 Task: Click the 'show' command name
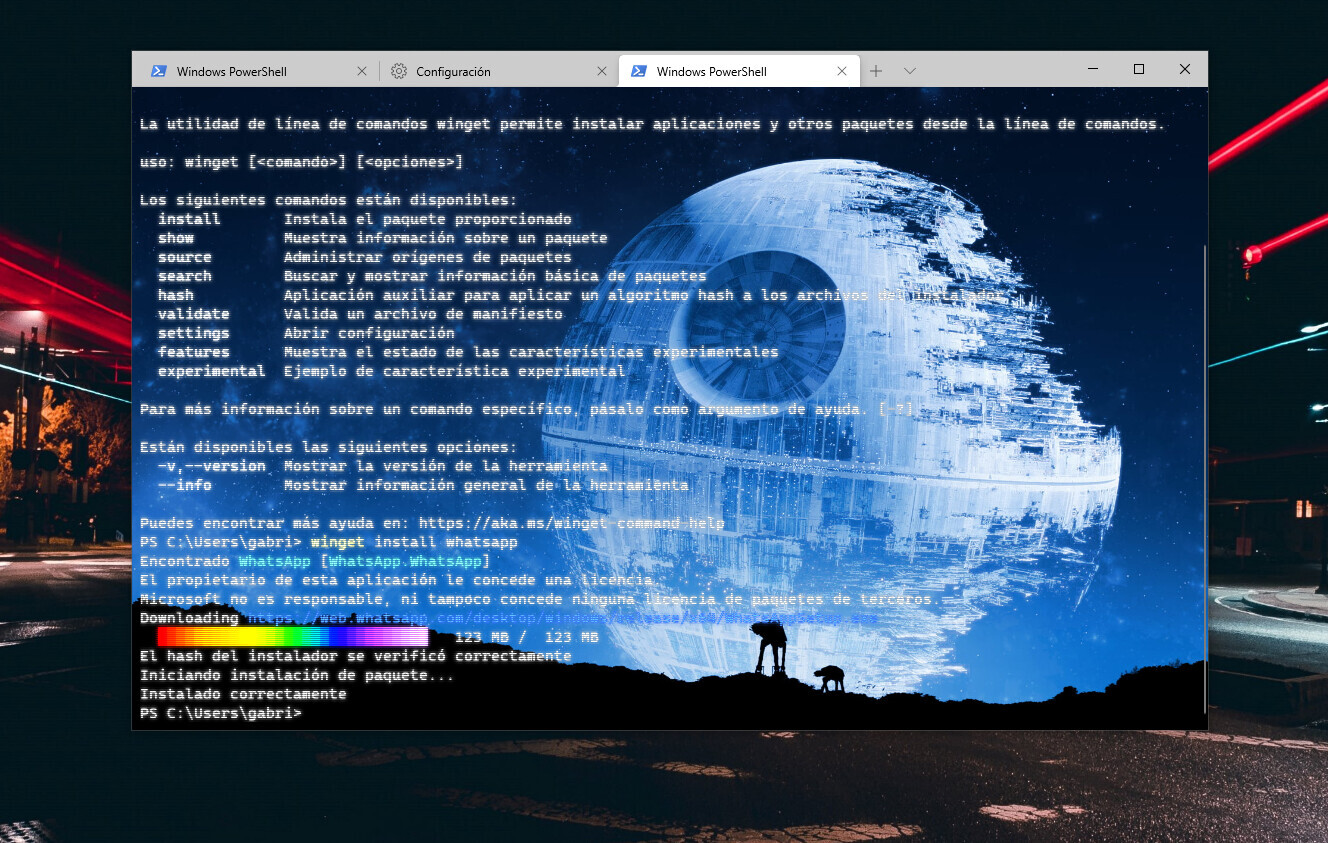click(x=175, y=238)
